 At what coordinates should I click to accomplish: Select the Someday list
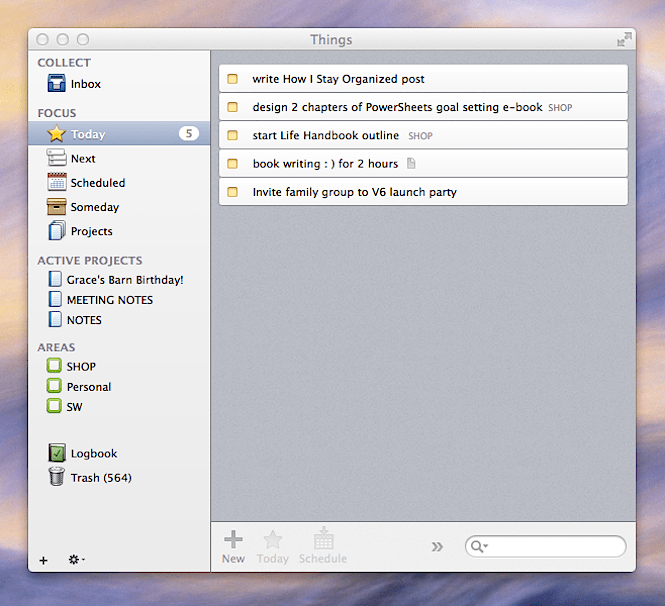click(x=120, y=207)
